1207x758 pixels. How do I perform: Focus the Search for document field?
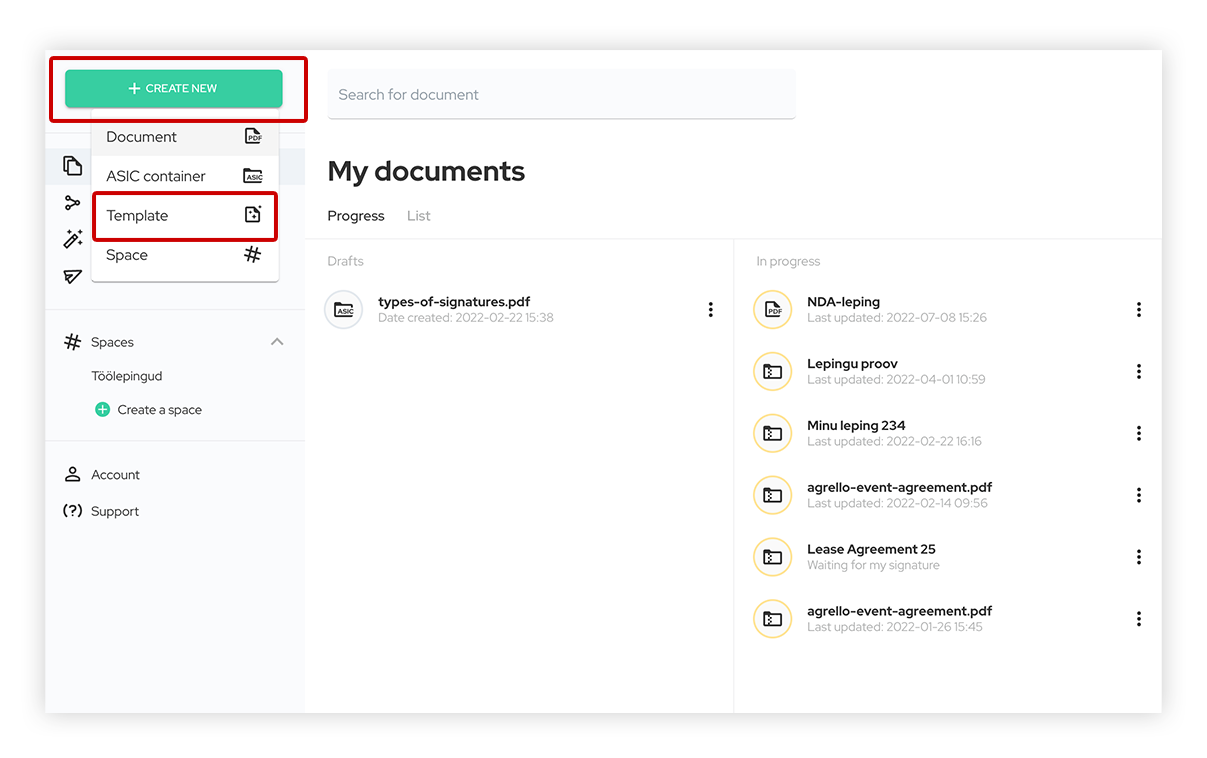point(560,95)
